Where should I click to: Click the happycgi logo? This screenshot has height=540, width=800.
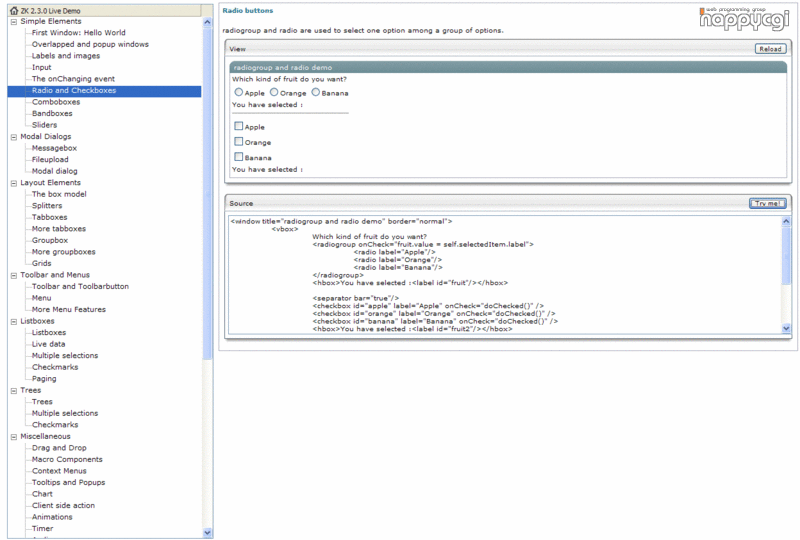coord(744,19)
